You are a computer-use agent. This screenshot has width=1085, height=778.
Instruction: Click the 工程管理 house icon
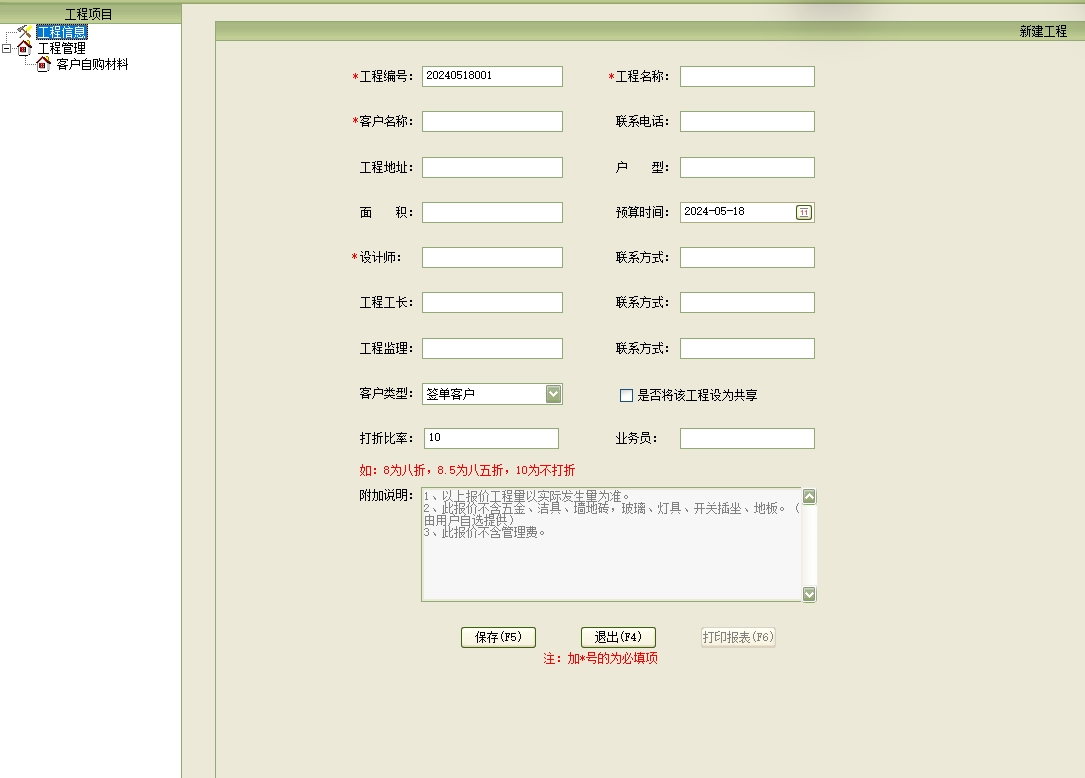pyautogui.click(x=25, y=48)
